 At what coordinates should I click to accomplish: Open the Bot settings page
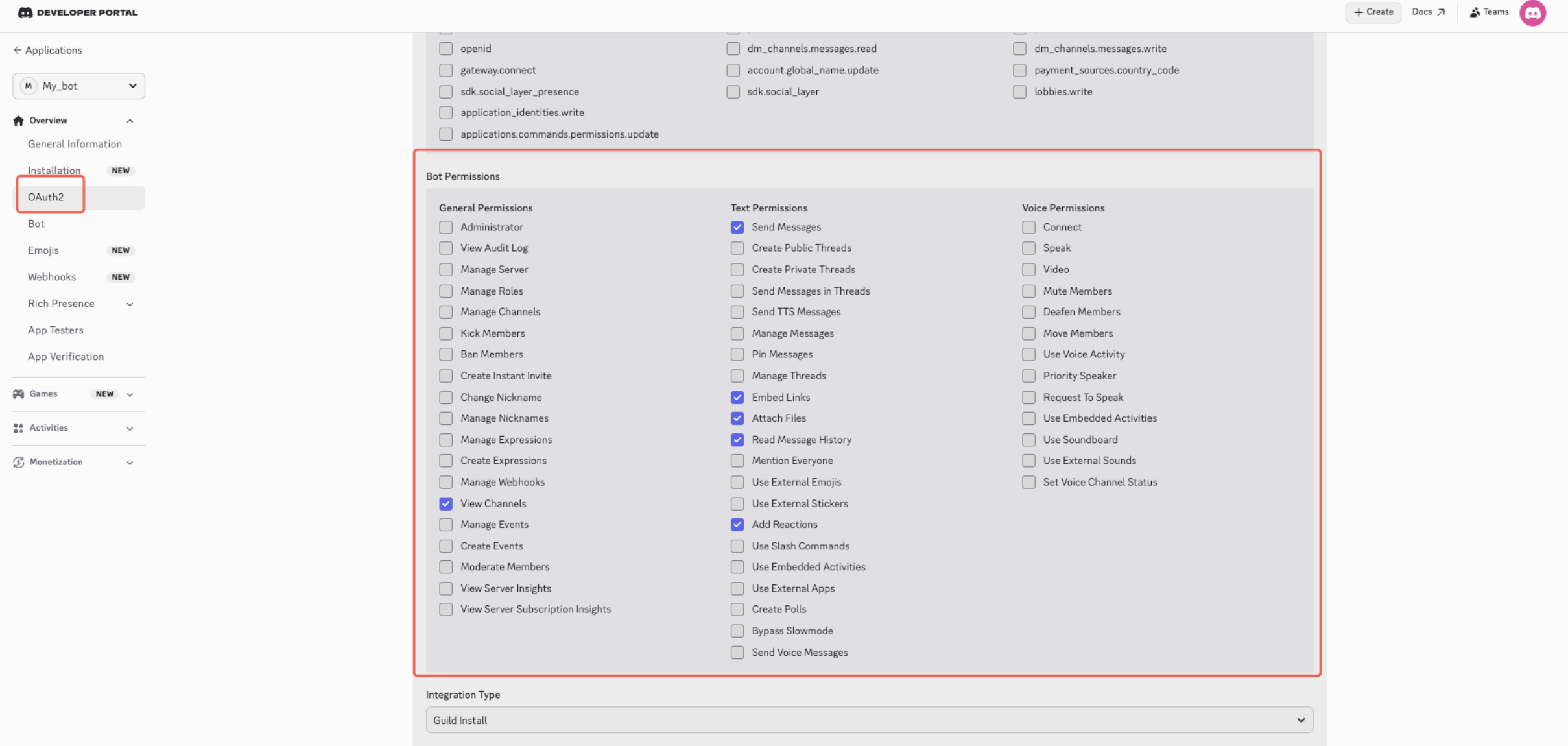36,224
